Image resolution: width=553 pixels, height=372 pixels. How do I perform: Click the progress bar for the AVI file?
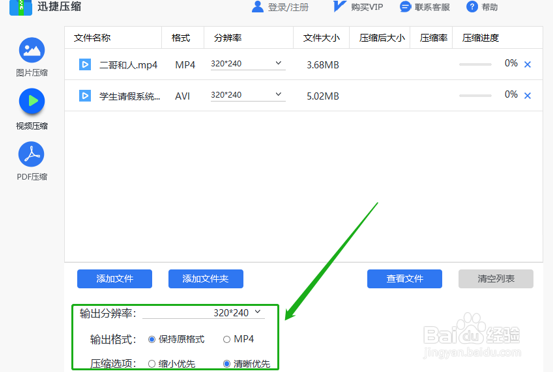coord(475,96)
